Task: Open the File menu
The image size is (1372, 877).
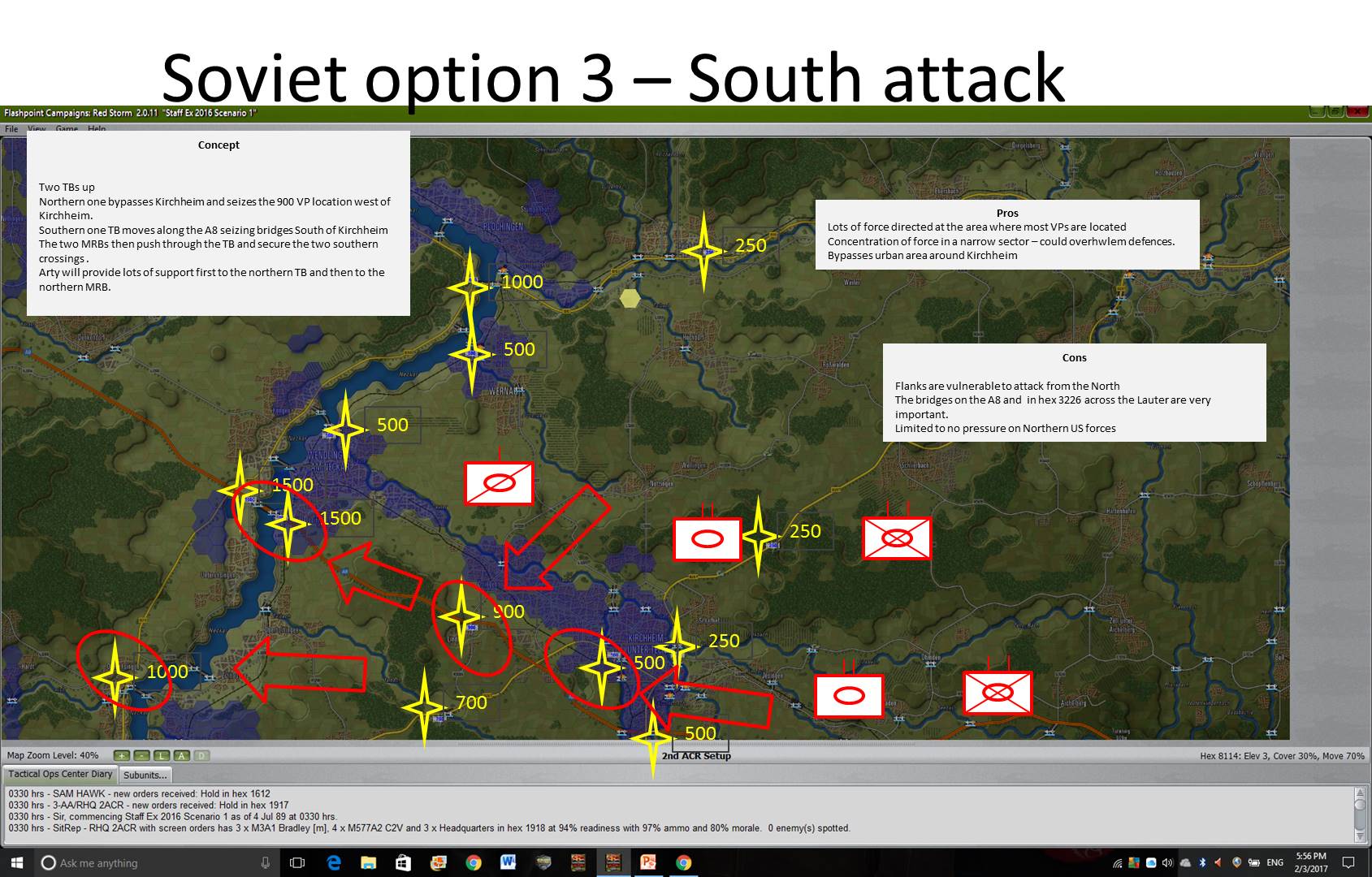Action: 11,129
